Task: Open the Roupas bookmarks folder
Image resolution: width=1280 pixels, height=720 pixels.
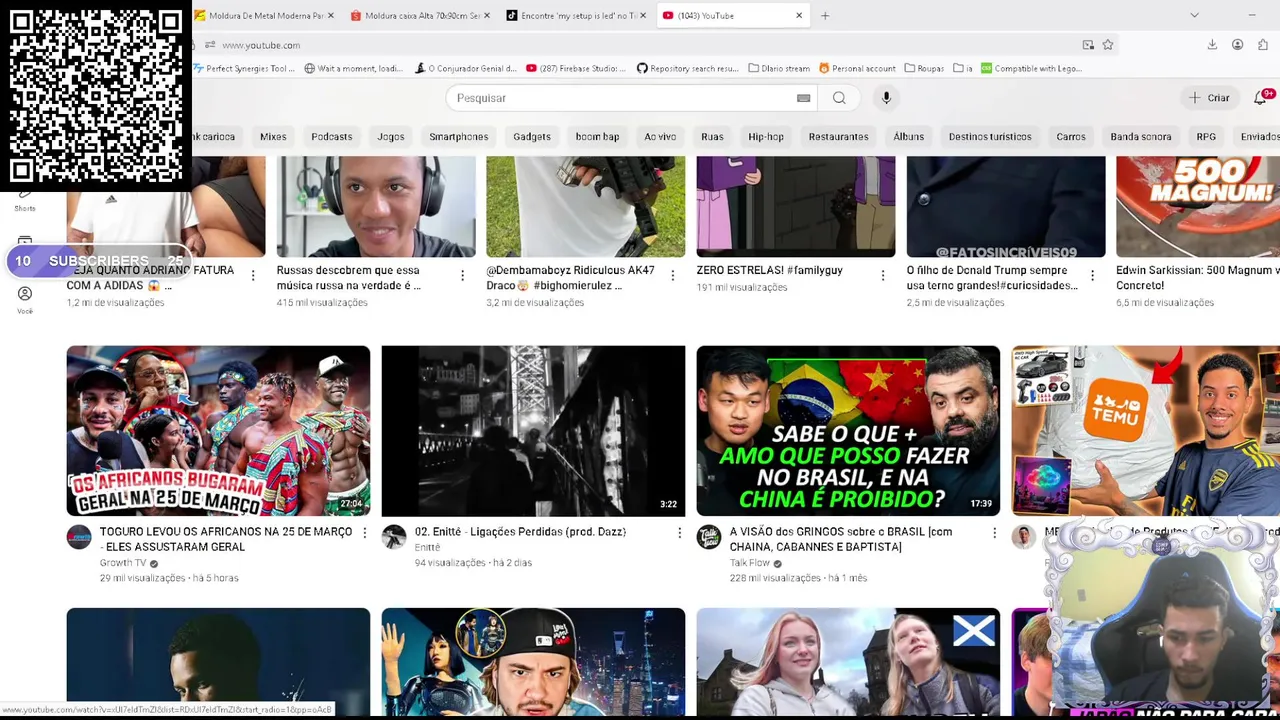Action: [924, 69]
